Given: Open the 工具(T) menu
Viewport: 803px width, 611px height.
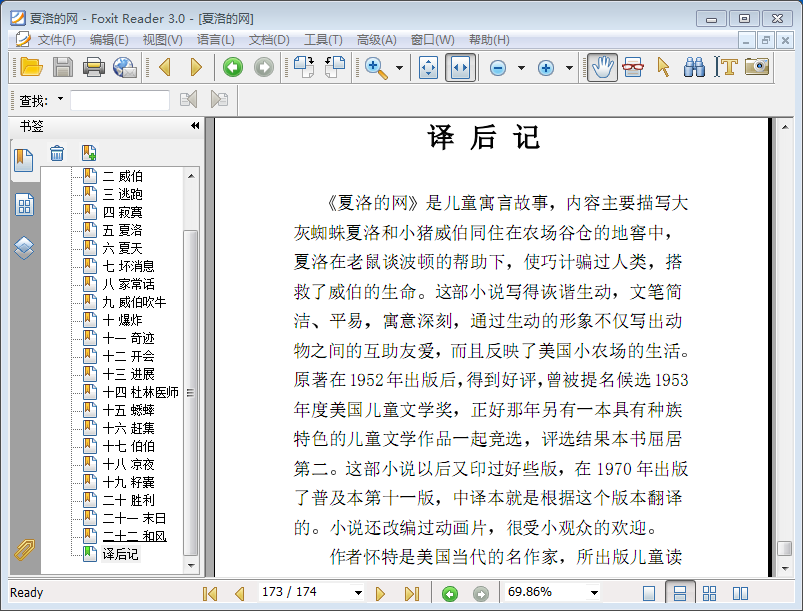Looking at the screenshot, I should pyautogui.click(x=323, y=40).
